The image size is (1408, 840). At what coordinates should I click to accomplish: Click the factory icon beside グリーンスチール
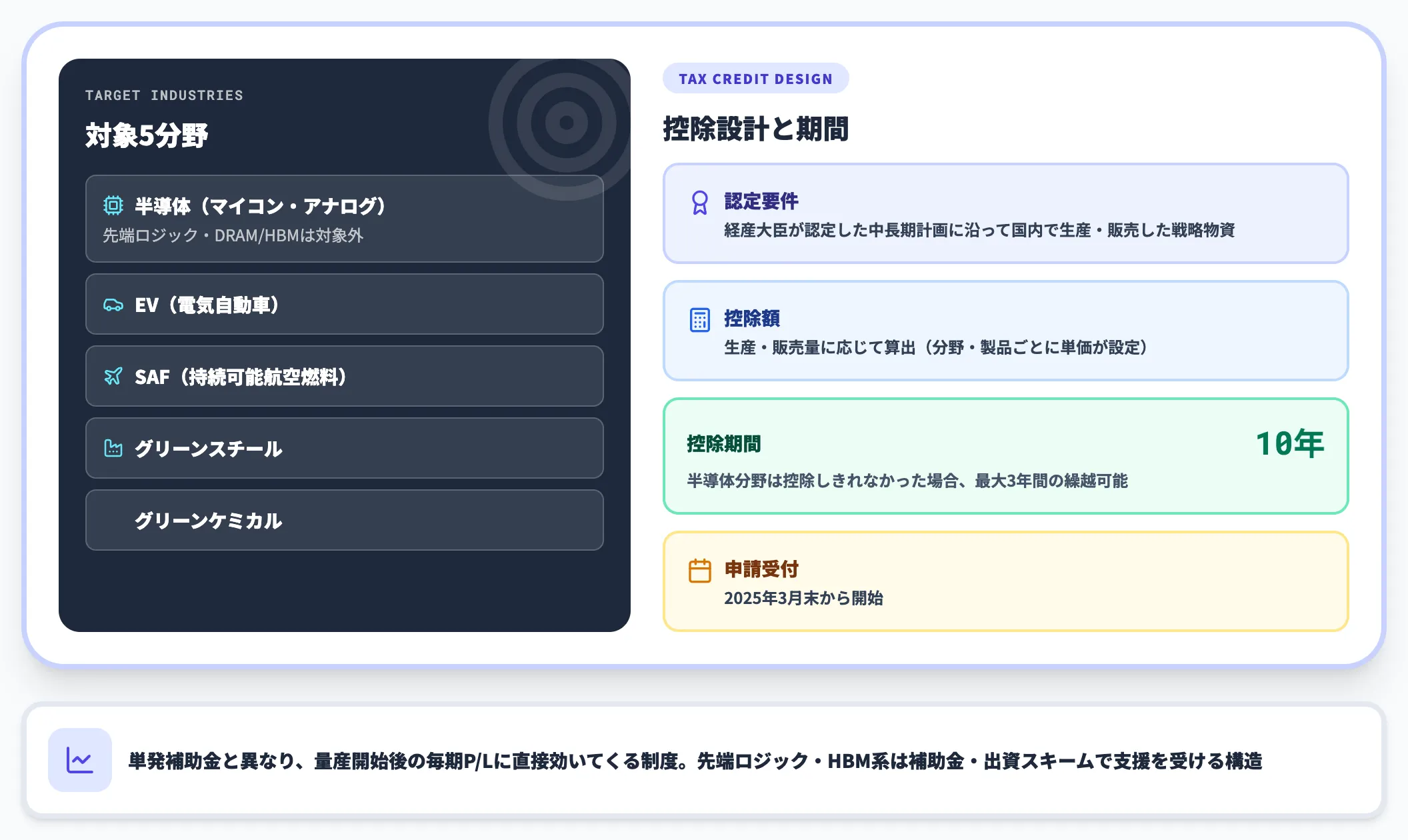pyautogui.click(x=113, y=449)
